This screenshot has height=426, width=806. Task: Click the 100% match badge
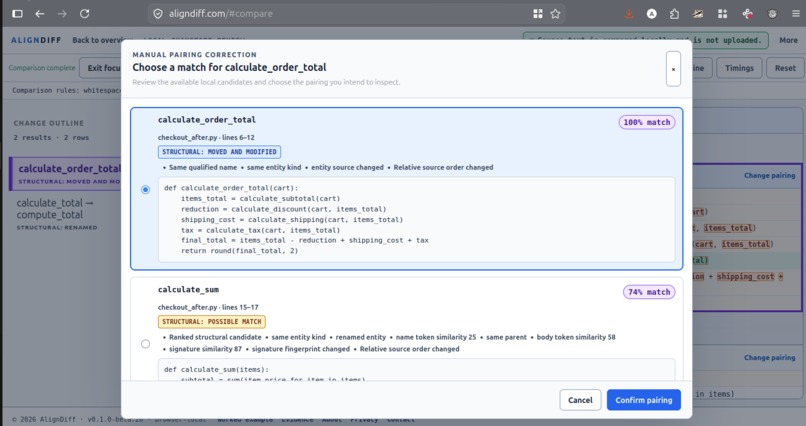(647, 122)
